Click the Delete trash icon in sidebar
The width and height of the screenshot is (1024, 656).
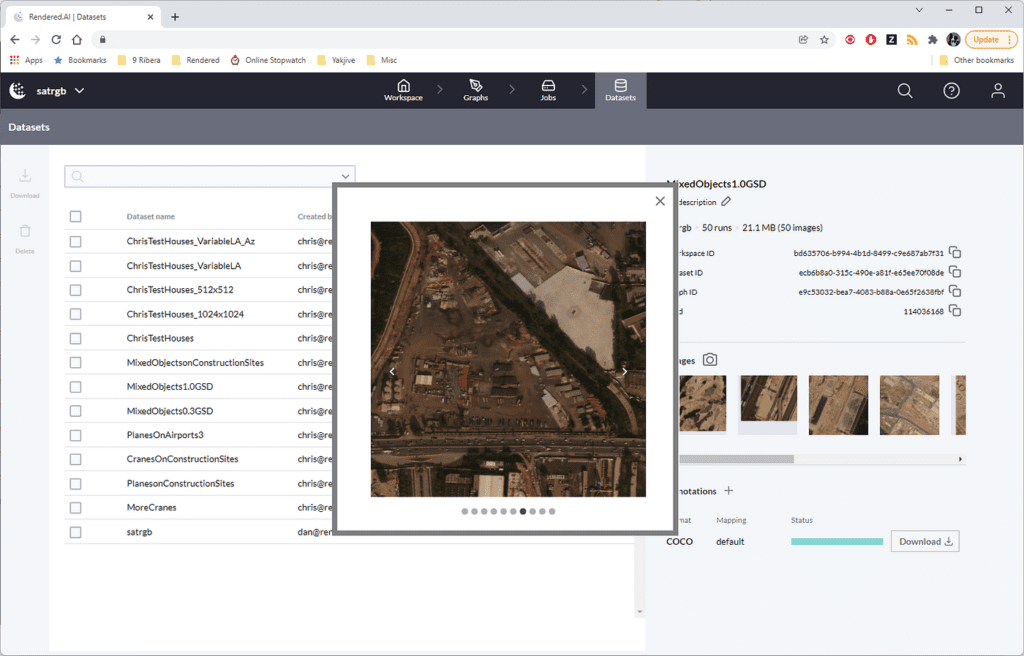coord(25,238)
